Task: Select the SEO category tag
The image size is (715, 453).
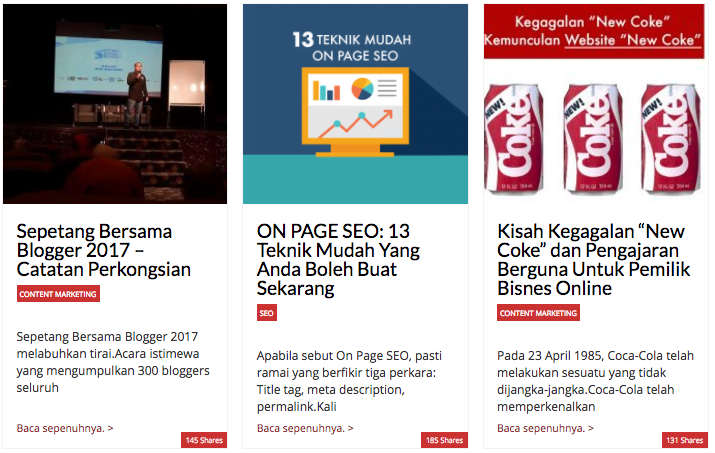Action: [x=267, y=313]
